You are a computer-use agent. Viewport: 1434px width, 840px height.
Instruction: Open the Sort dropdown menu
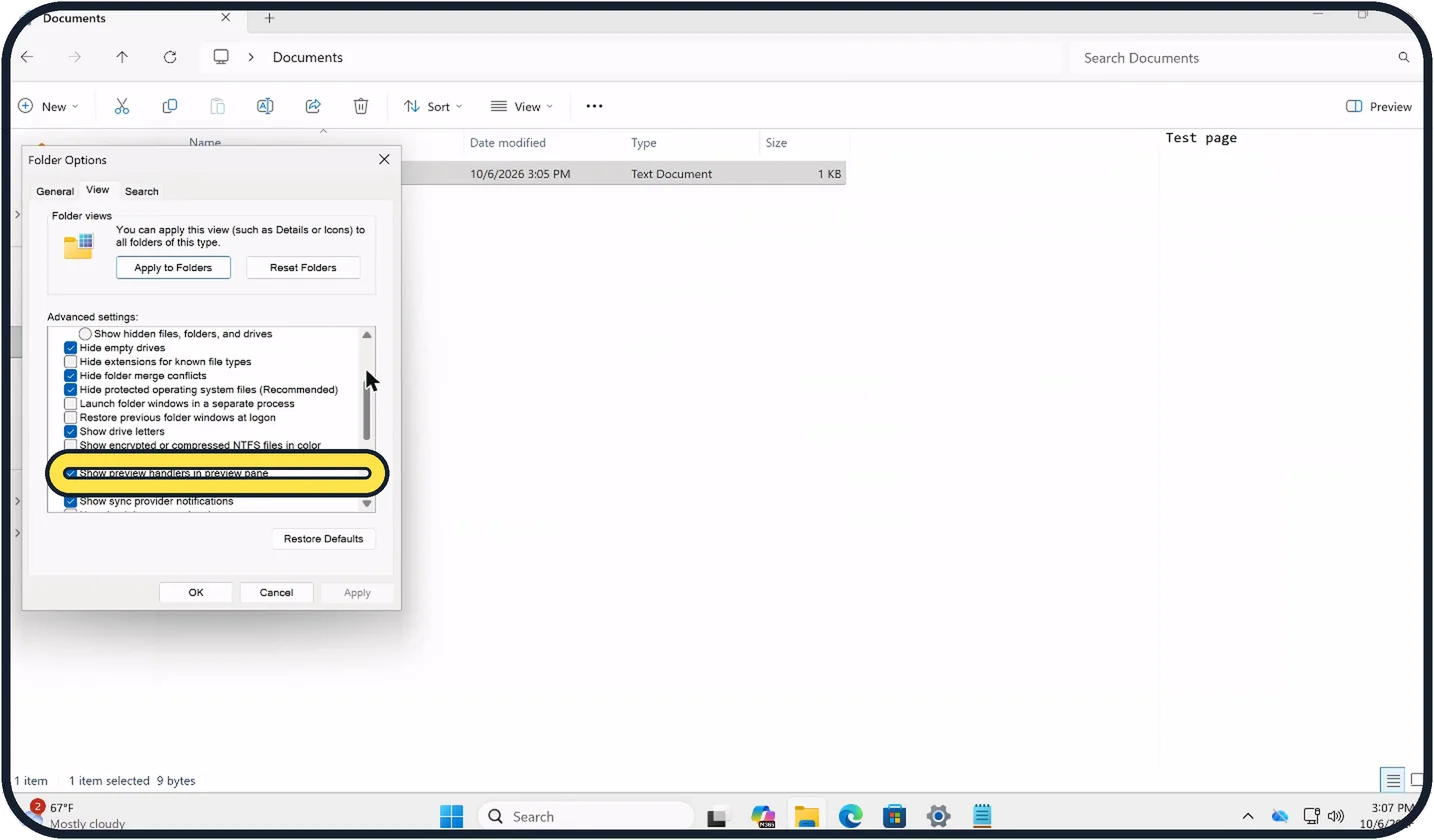point(433,107)
